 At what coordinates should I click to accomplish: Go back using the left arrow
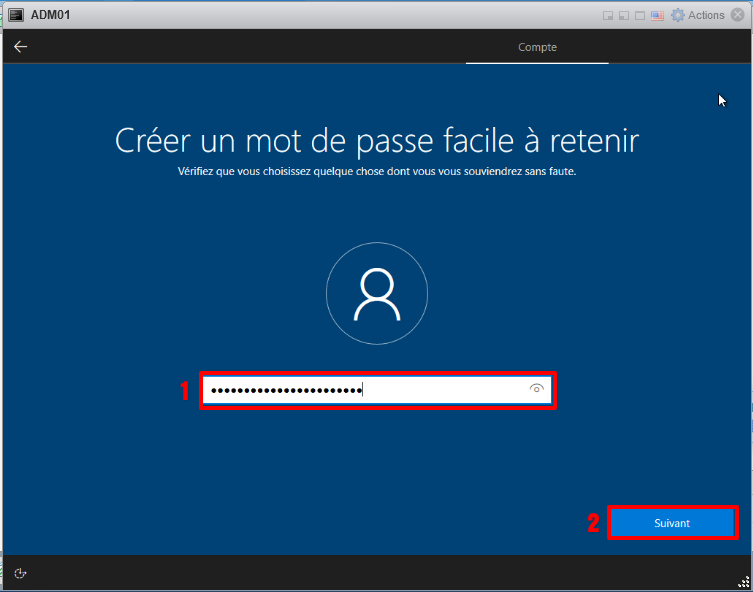coord(20,46)
